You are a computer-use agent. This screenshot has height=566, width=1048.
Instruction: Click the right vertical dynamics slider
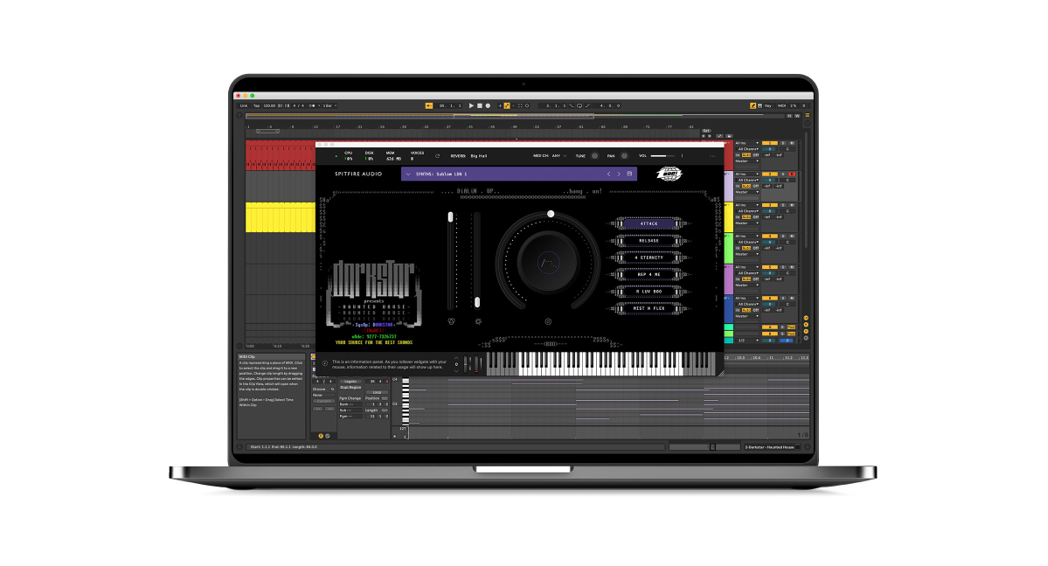click(477, 261)
